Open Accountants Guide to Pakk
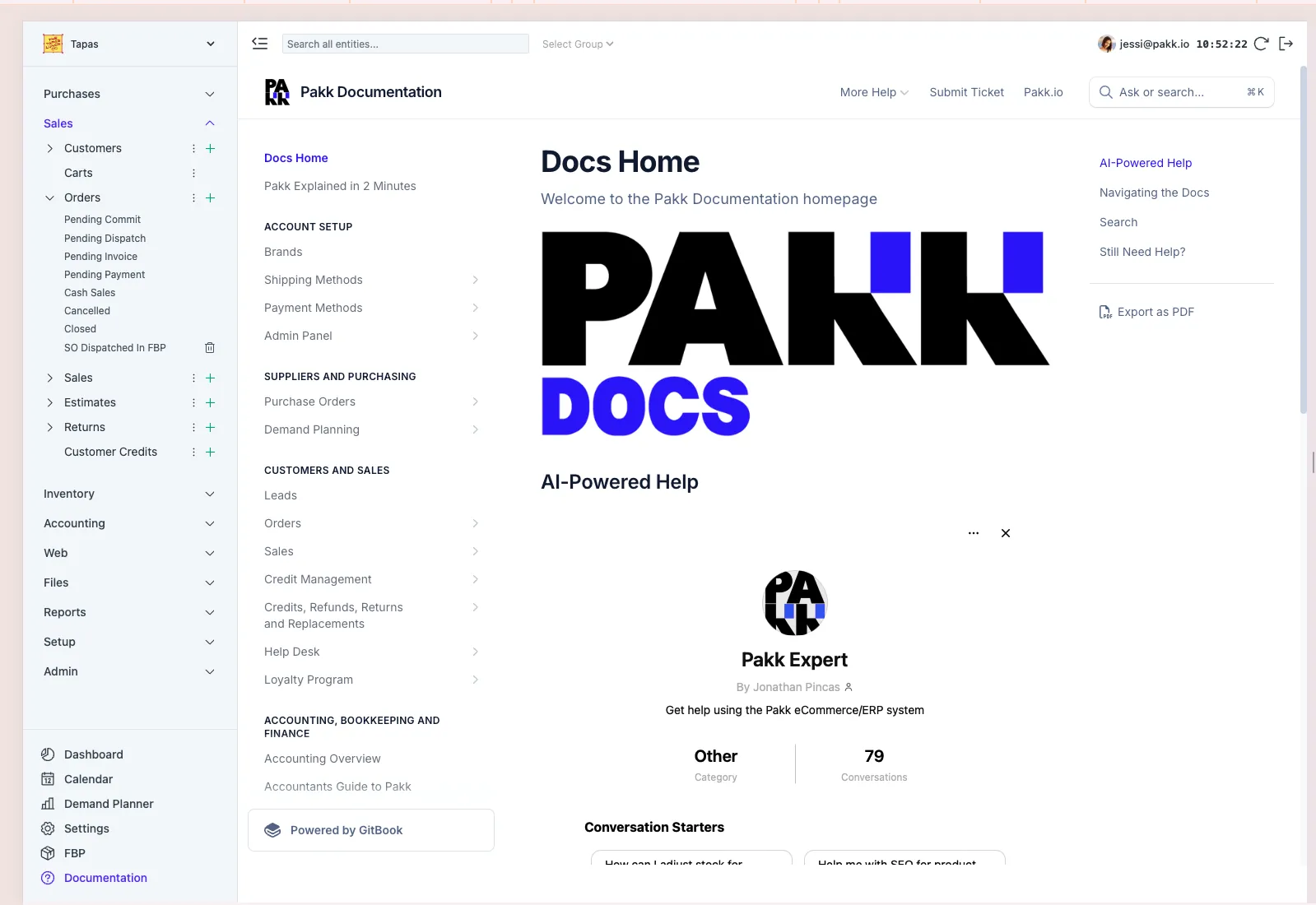 coord(337,787)
